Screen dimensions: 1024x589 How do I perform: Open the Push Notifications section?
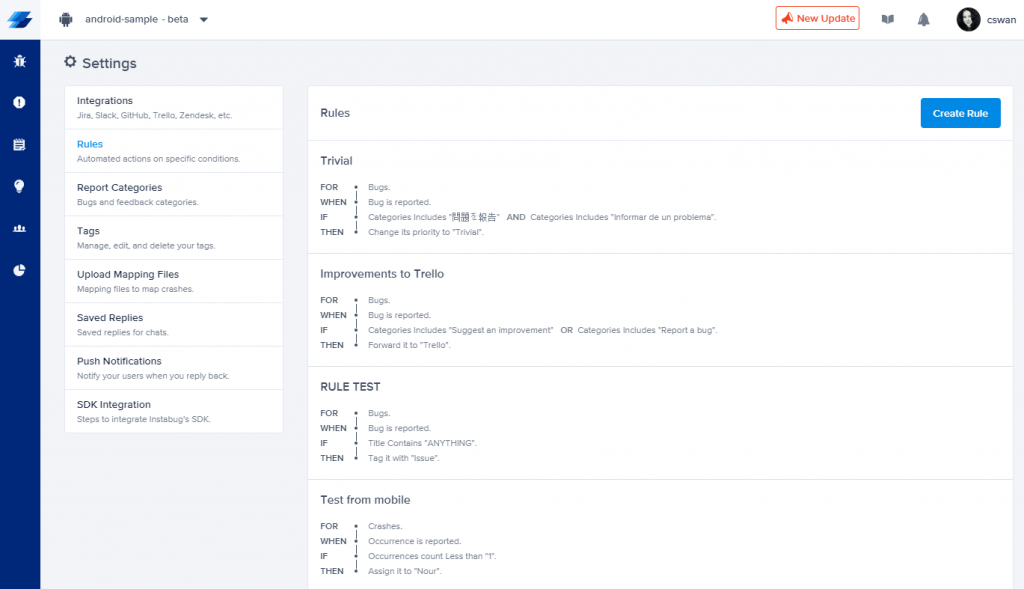pos(174,368)
